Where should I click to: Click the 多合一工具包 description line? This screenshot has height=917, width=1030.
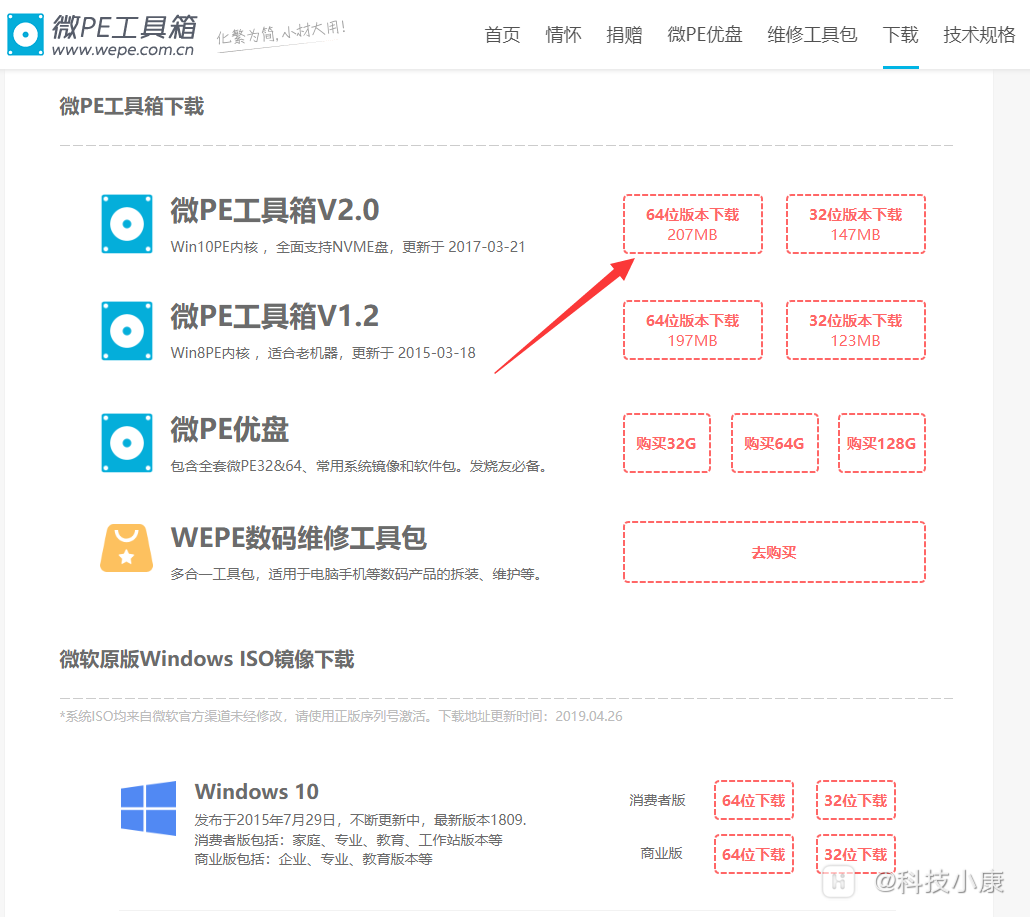pos(355,575)
